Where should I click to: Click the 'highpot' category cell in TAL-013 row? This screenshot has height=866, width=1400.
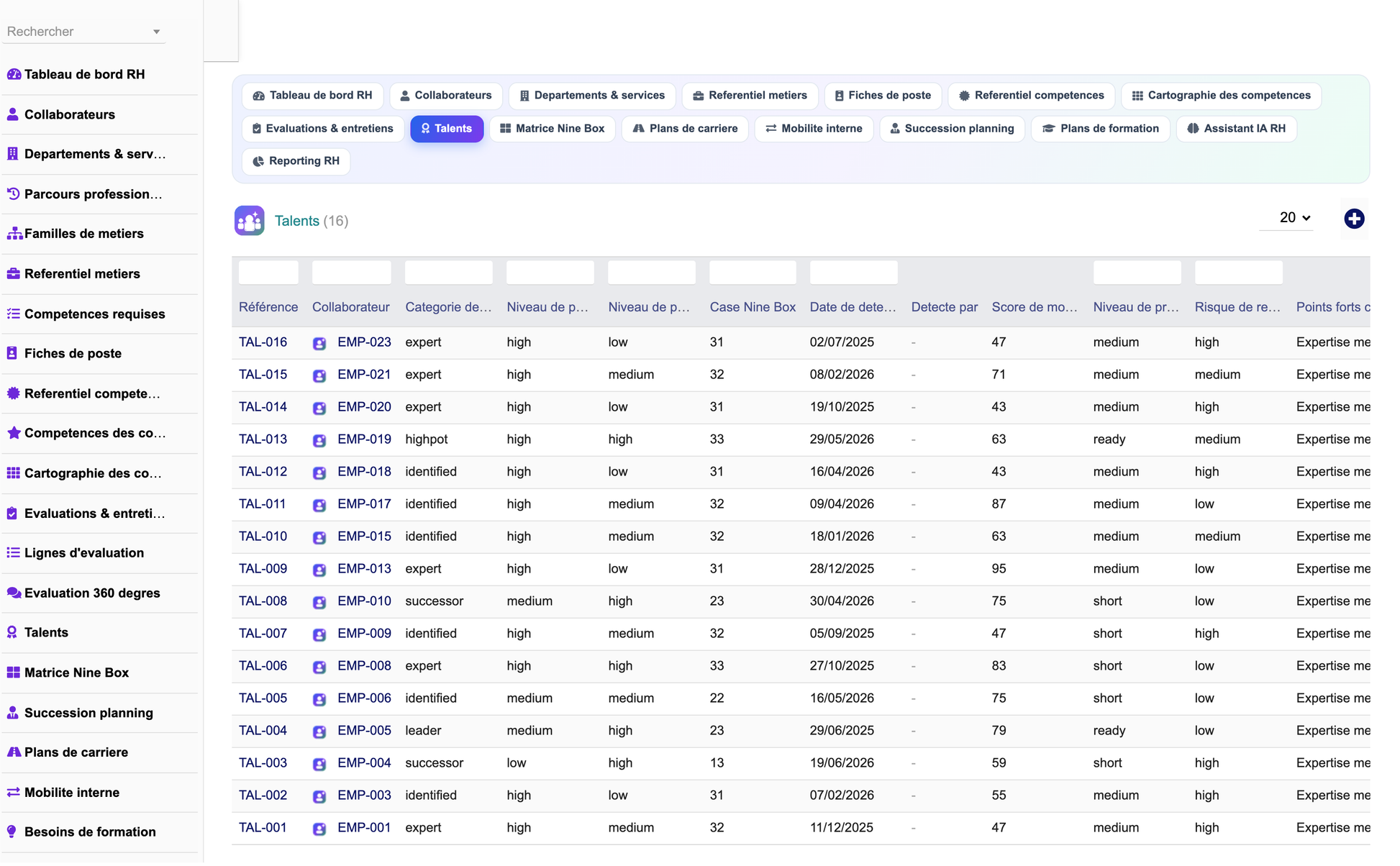click(x=427, y=439)
